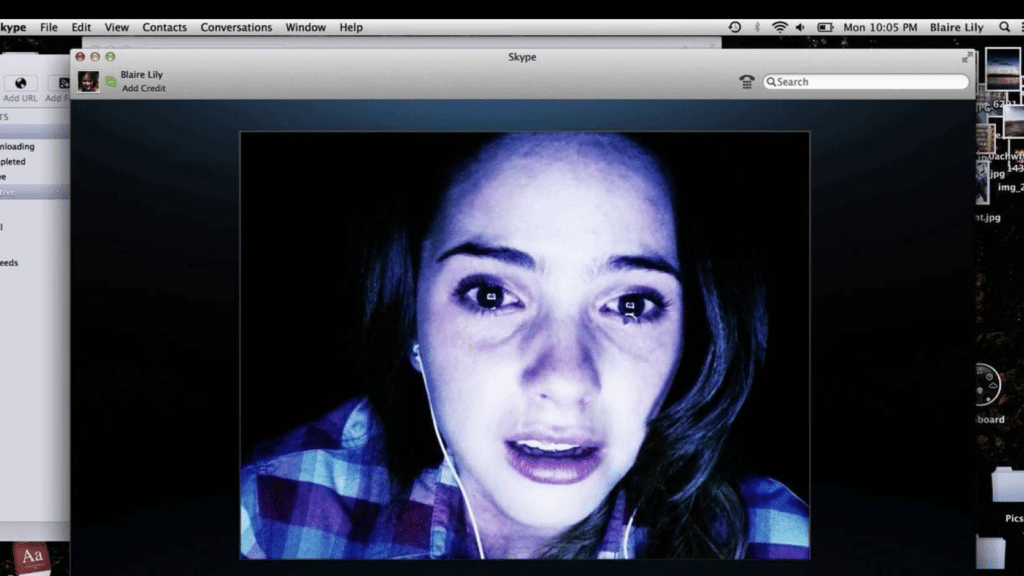
Task: Click the green Skype online status icon
Action: (x=110, y=81)
